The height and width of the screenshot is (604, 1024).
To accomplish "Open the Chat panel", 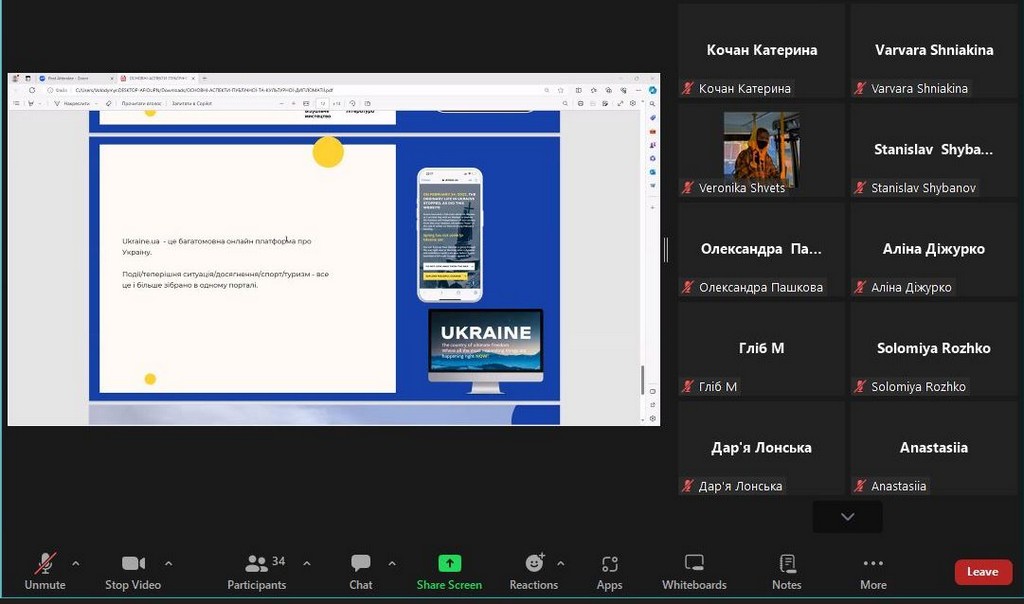I will pos(361,571).
